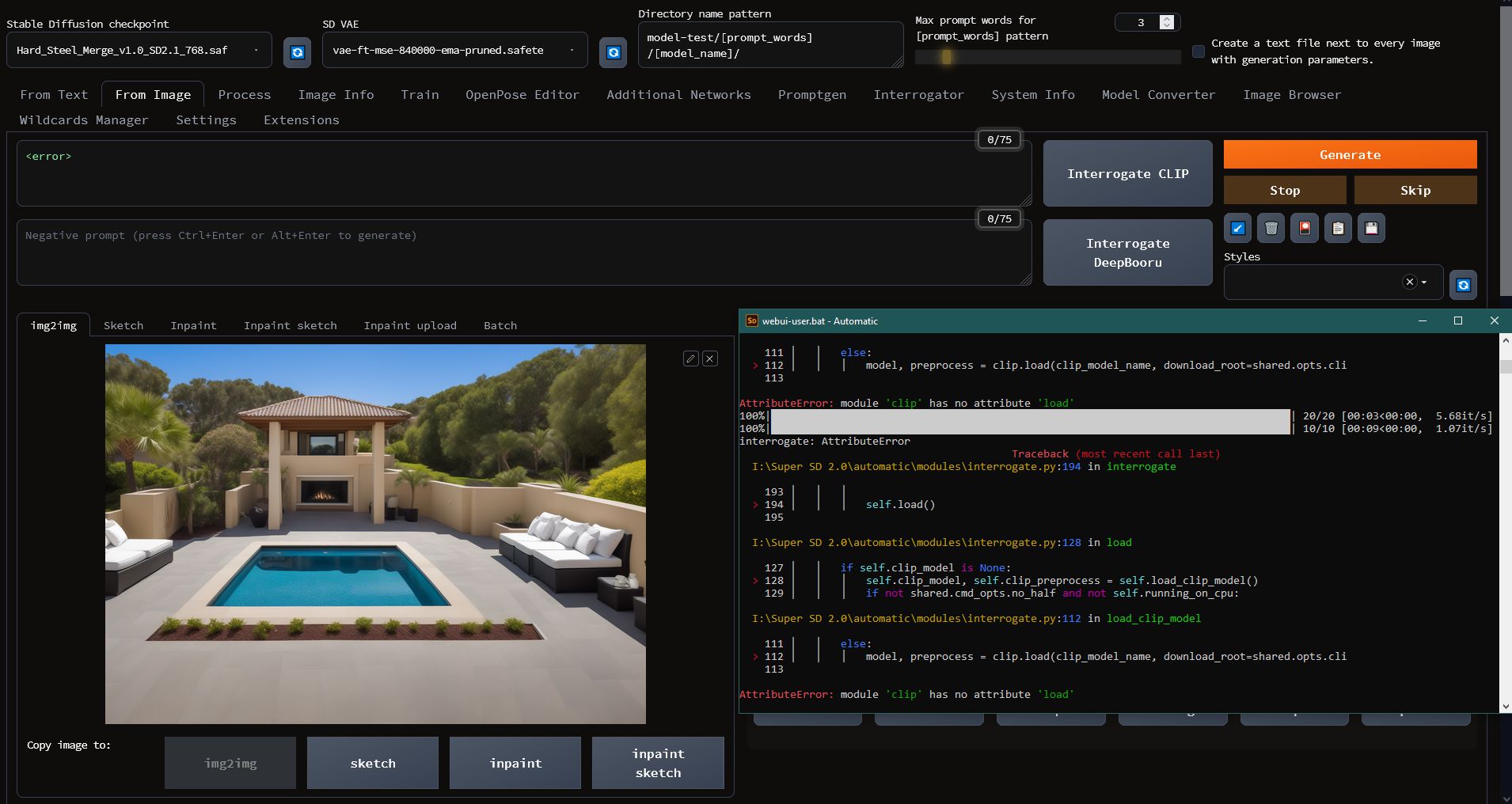Open the Stable Diffusion checkpoint refresh icon

point(297,51)
